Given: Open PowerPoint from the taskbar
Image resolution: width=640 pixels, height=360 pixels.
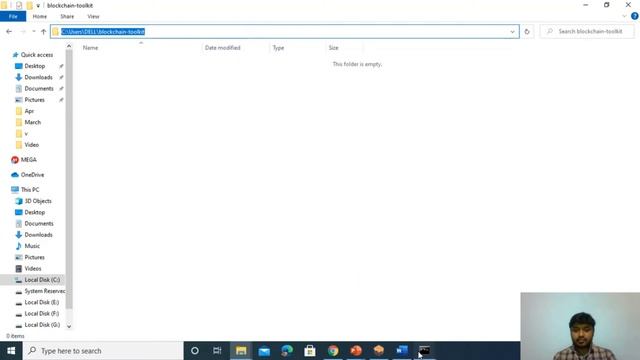Looking at the screenshot, I should 356,351.
